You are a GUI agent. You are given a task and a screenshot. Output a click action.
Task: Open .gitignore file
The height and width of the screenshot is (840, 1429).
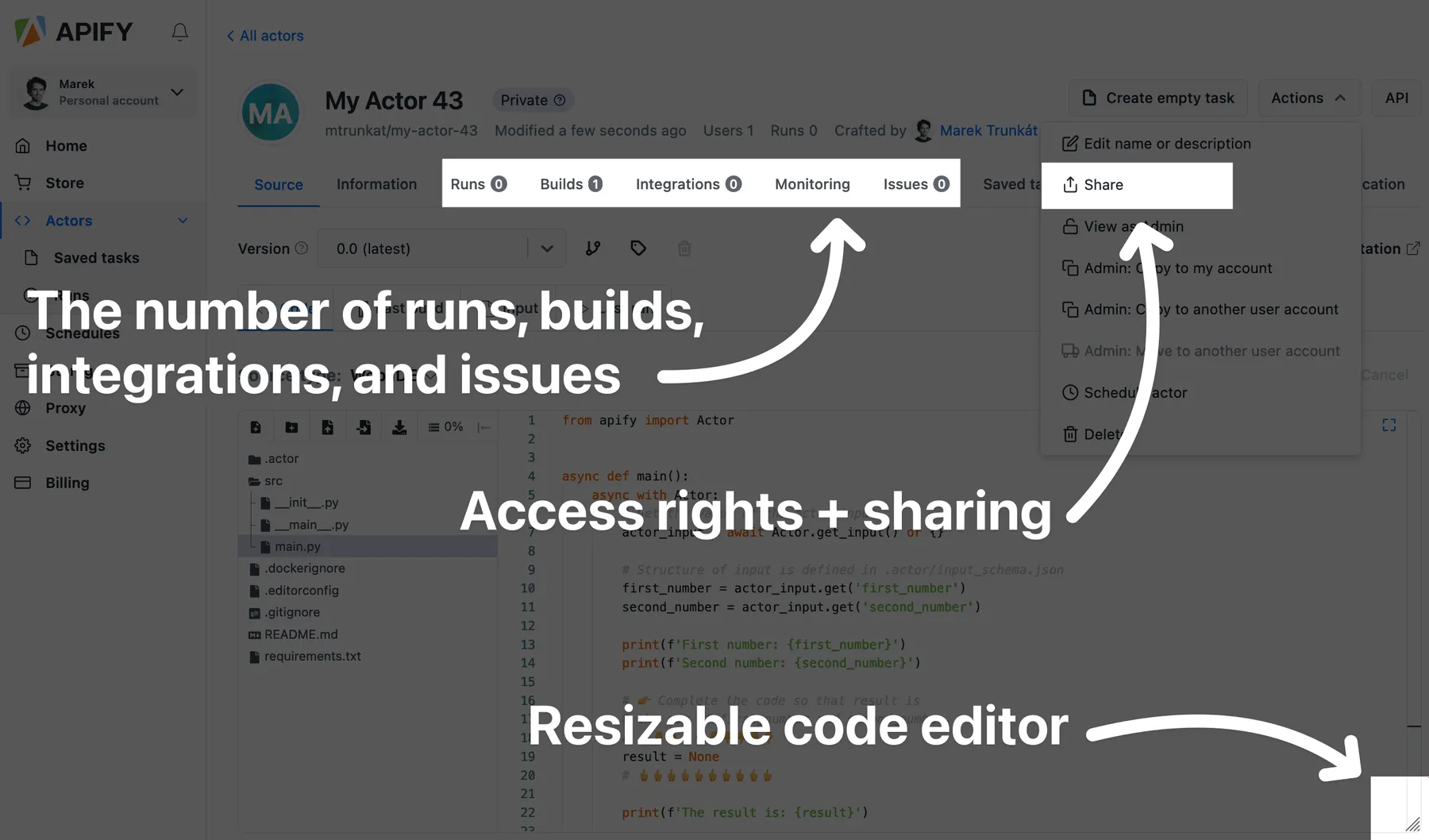pos(284,612)
